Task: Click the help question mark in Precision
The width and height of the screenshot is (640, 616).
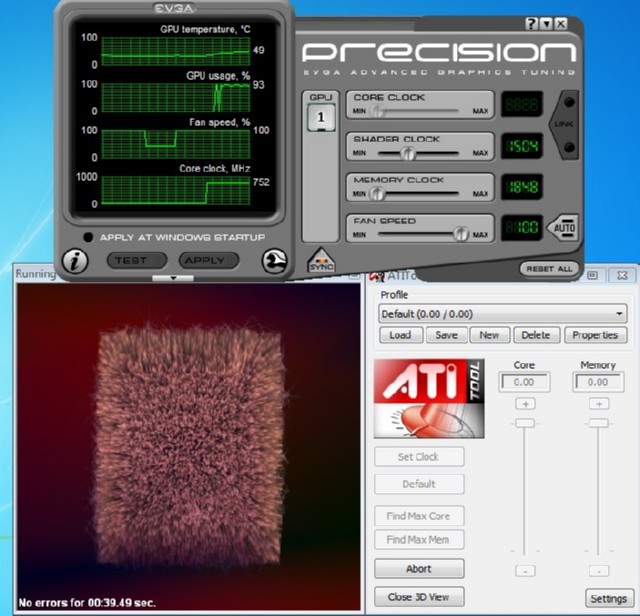Action: coord(531,24)
